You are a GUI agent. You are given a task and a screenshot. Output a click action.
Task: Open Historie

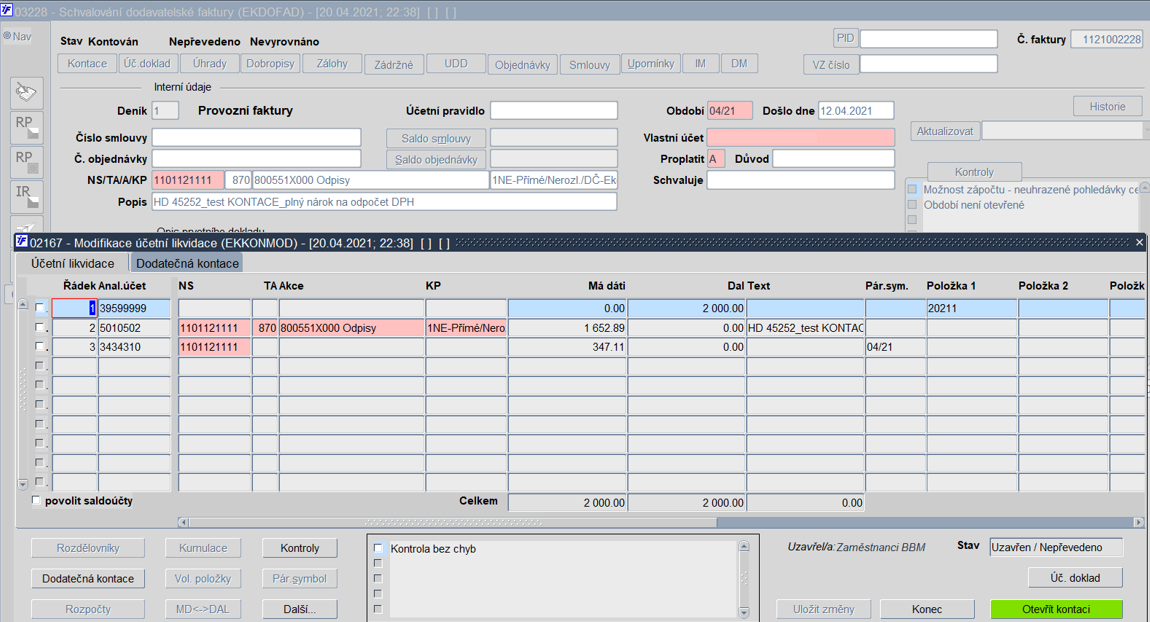coord(1107,106)
